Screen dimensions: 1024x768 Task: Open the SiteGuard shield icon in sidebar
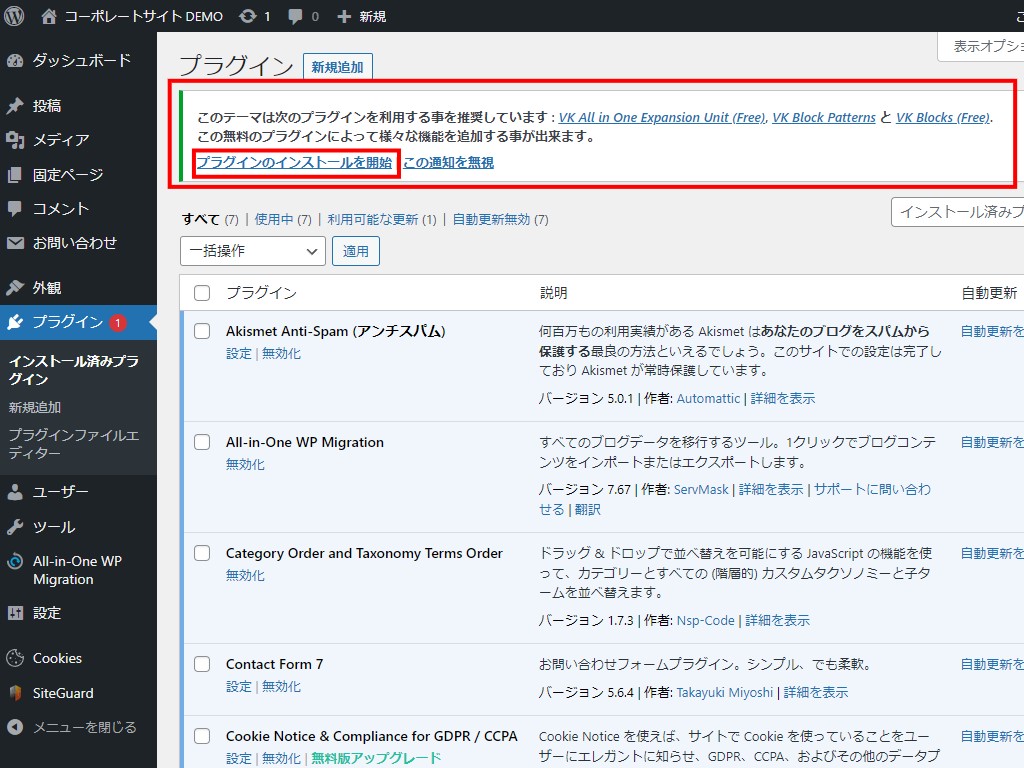15,693
